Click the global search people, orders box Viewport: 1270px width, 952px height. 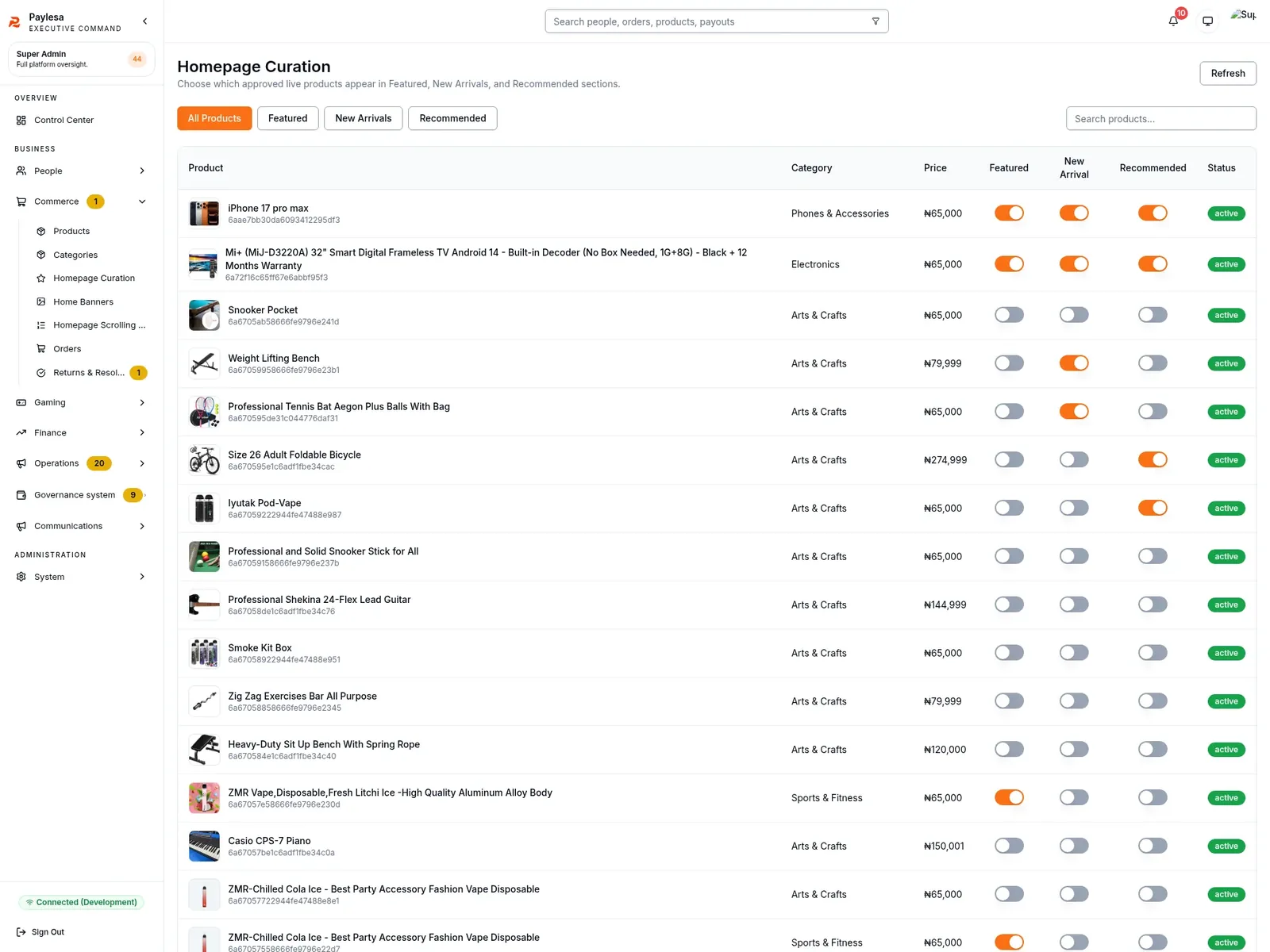[716, 21]
